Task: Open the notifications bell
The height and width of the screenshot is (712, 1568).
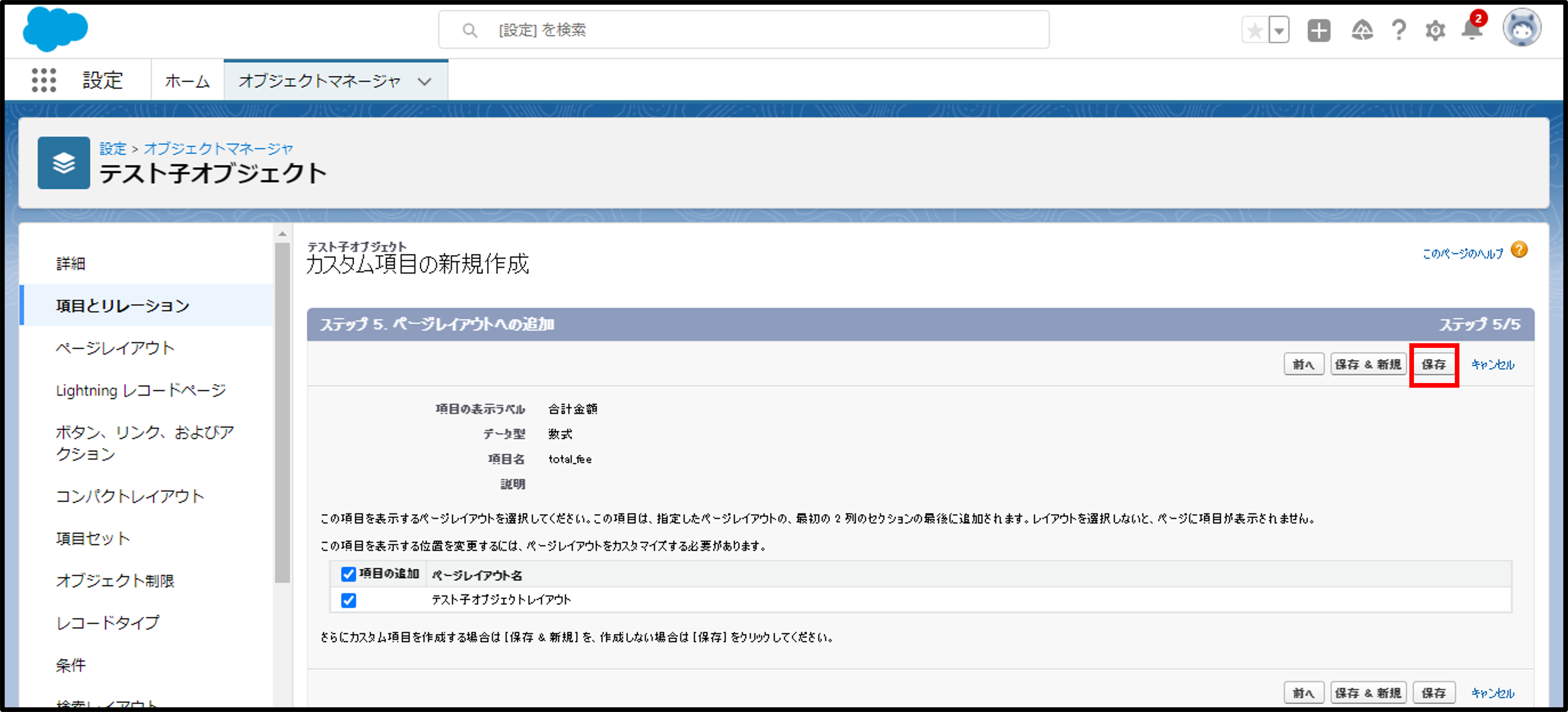Action: click(x=1471, y=31)
